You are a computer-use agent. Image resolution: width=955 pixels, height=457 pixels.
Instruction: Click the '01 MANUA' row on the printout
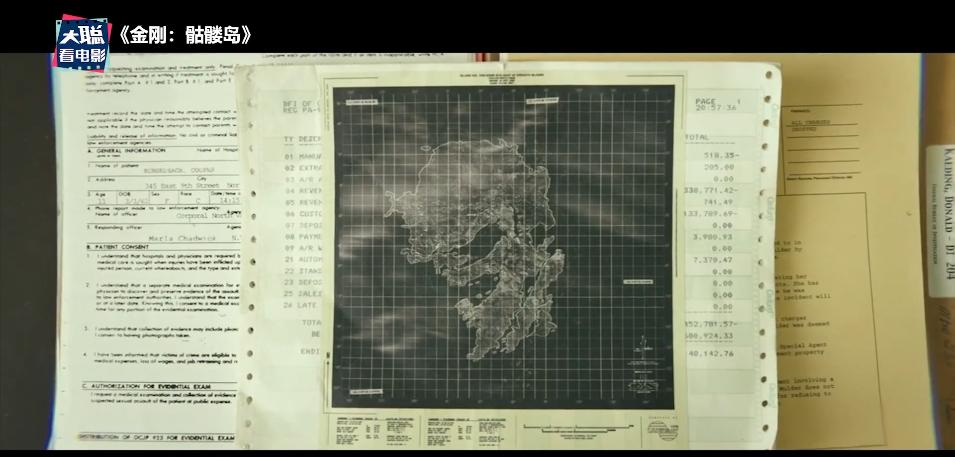tap(303, 155)
